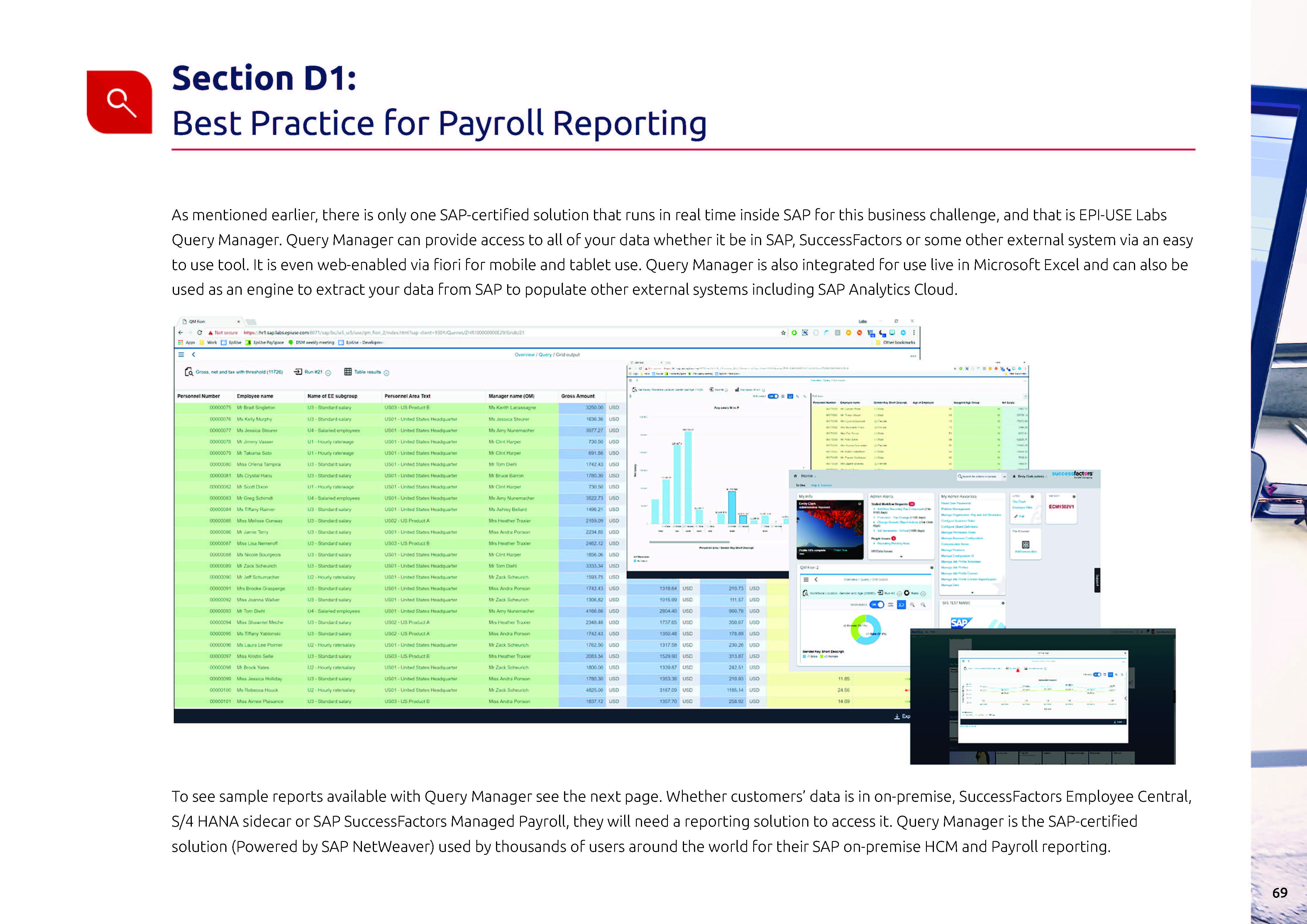Click the SuccessFactors home icon
The width and height of the screenshot is (1307, 924).
pos(795,476)
